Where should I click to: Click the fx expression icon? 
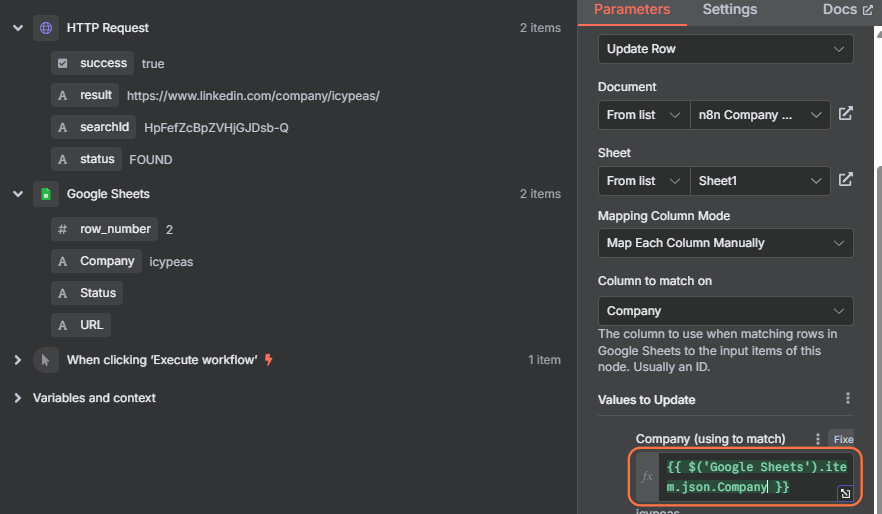coord(647,477)
